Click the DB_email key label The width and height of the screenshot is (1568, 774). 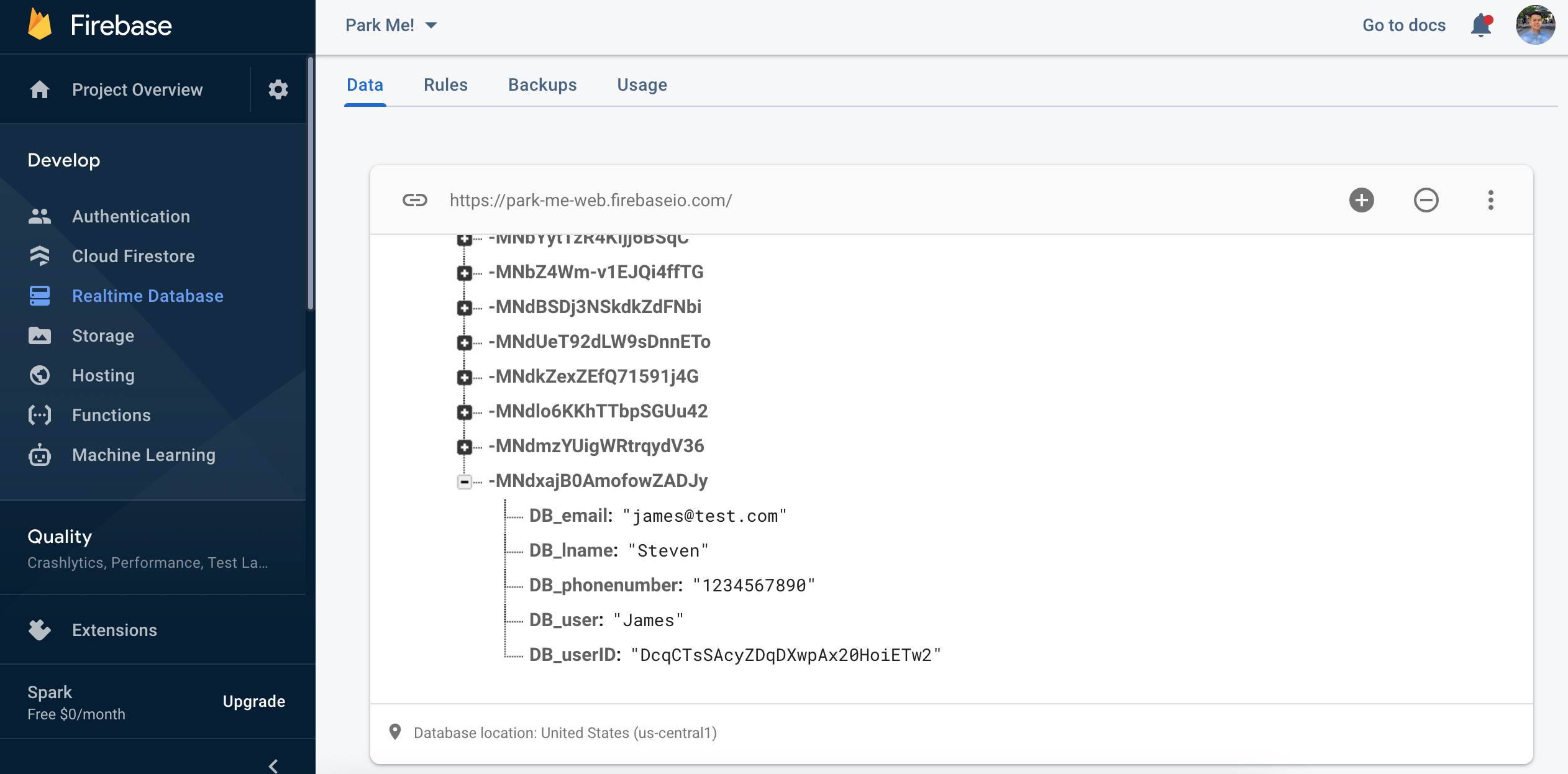pyautogui.click(x=571, y=516)
